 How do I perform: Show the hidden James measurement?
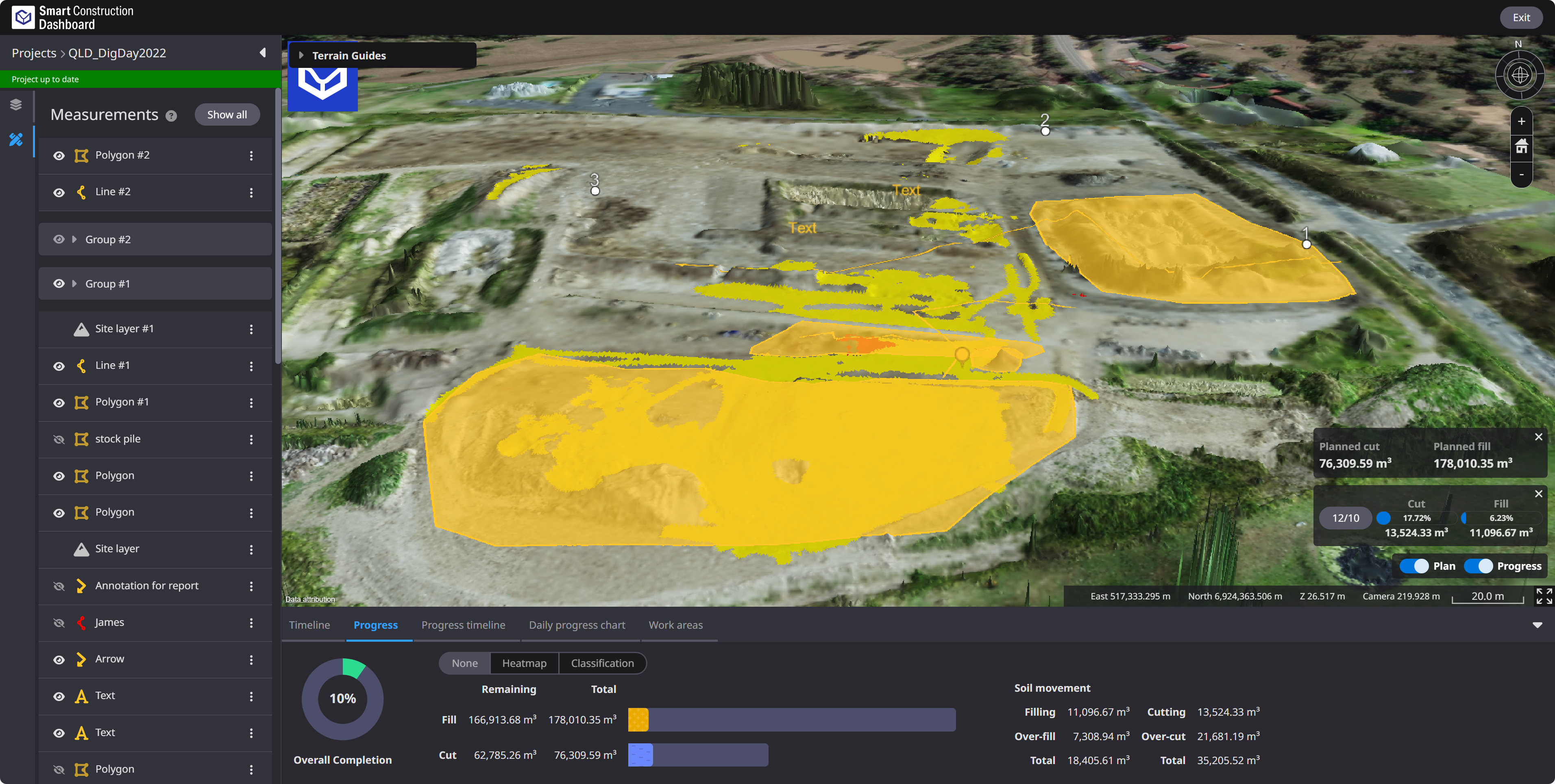(x=59, y=623)
